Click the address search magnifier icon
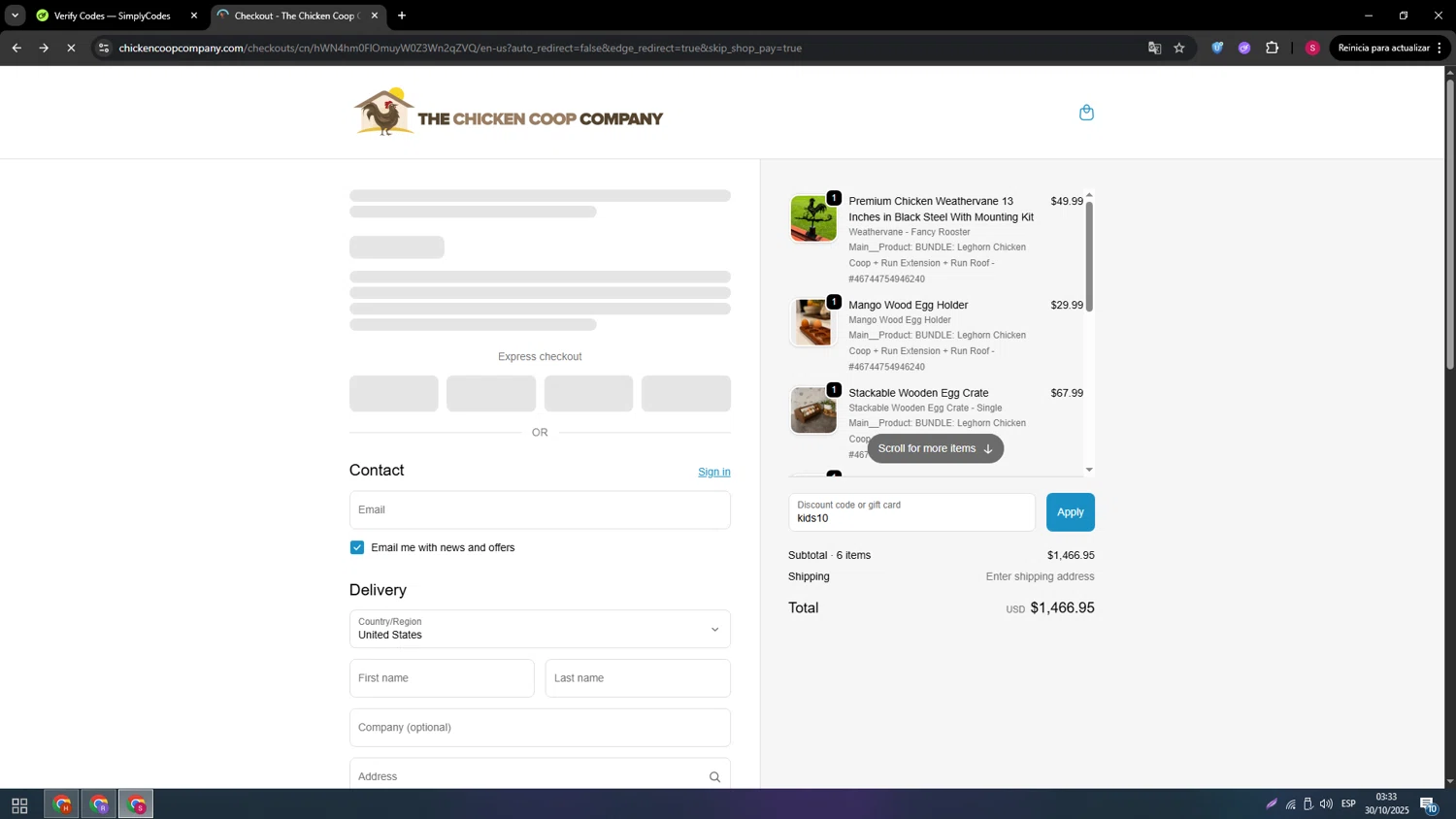1456x819 pixels. (714, 776)
